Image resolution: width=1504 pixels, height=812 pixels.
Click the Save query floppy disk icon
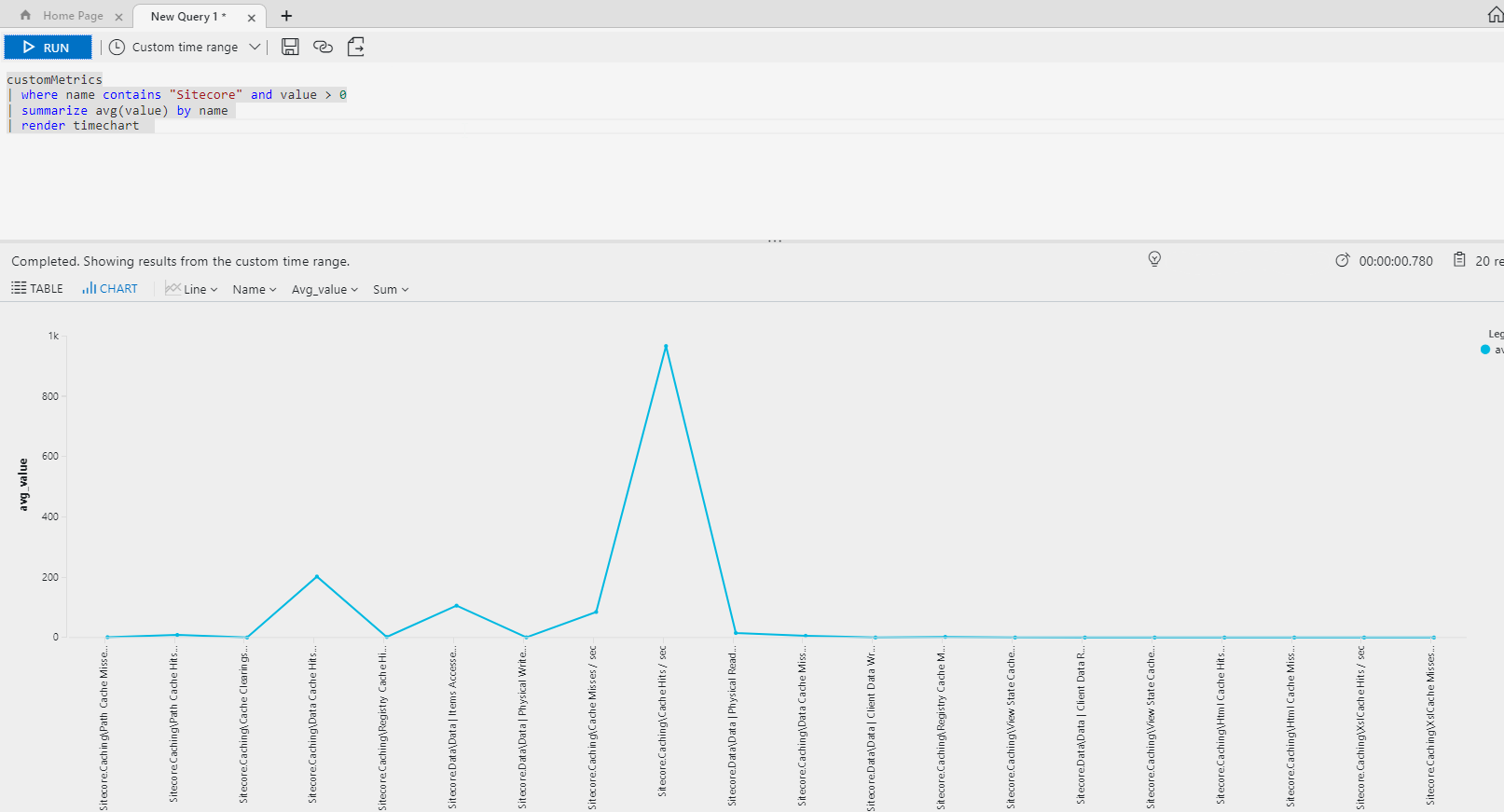pyautogui.click(x=290, y=47)
